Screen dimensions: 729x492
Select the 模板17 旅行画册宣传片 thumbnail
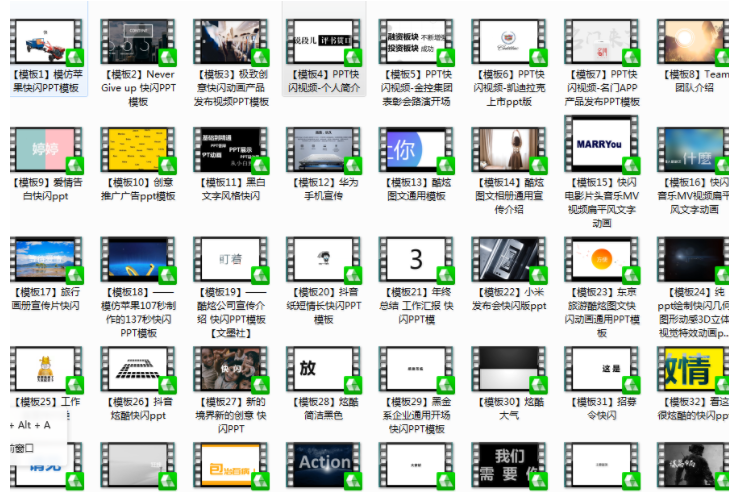pos(46,260)
